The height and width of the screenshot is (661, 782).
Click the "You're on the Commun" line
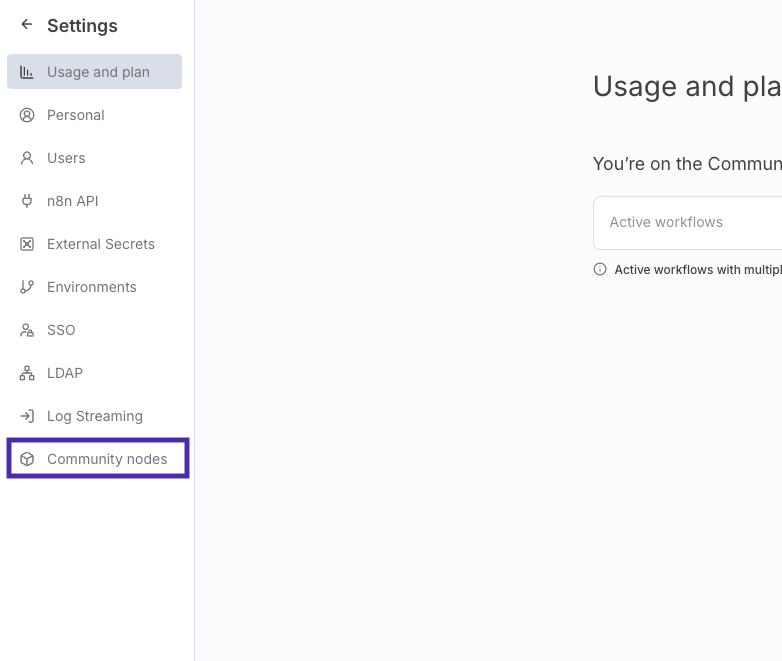tap(687, 164)
